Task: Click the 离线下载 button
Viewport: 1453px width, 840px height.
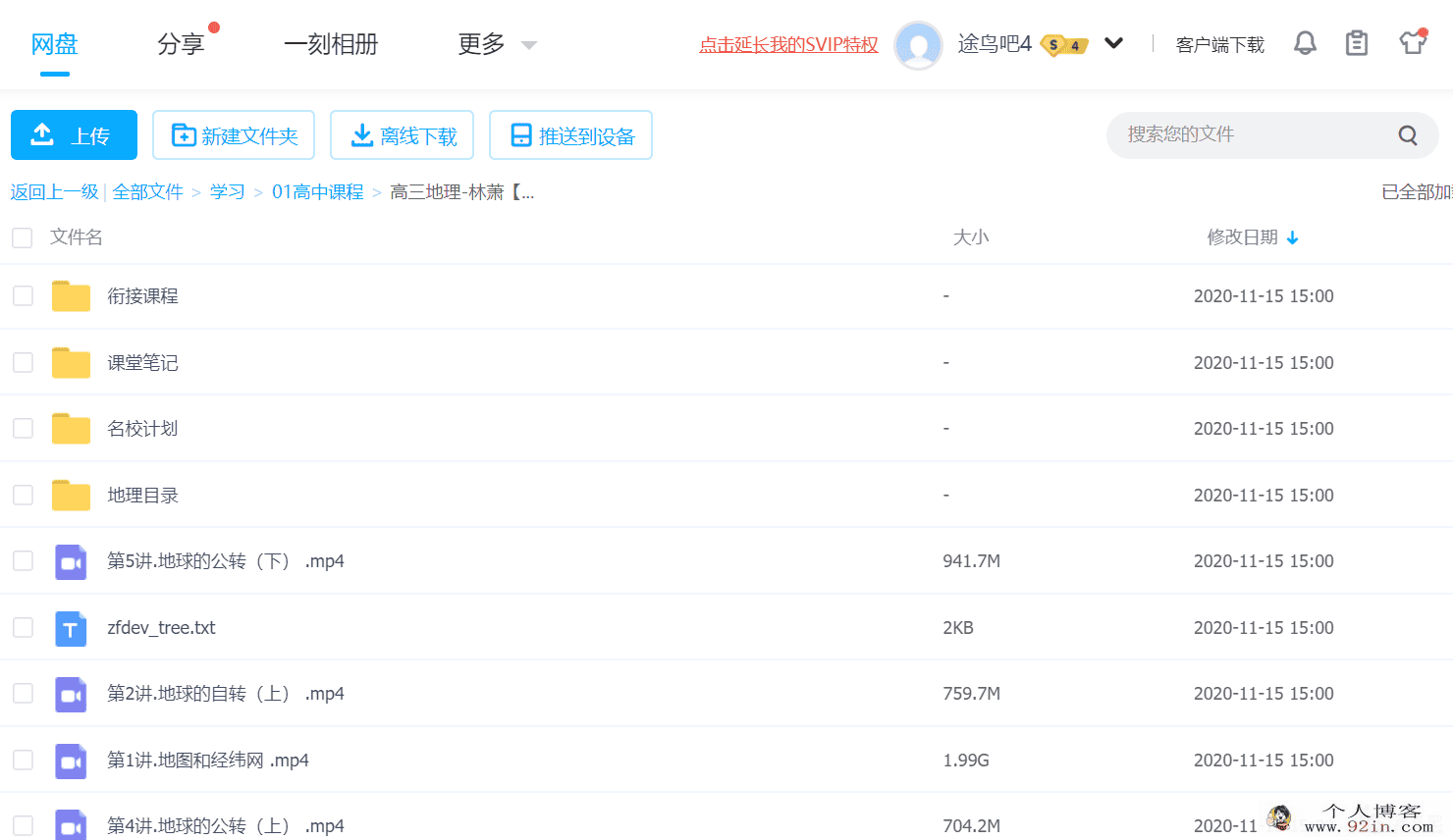Action: (x=403, y=134)
